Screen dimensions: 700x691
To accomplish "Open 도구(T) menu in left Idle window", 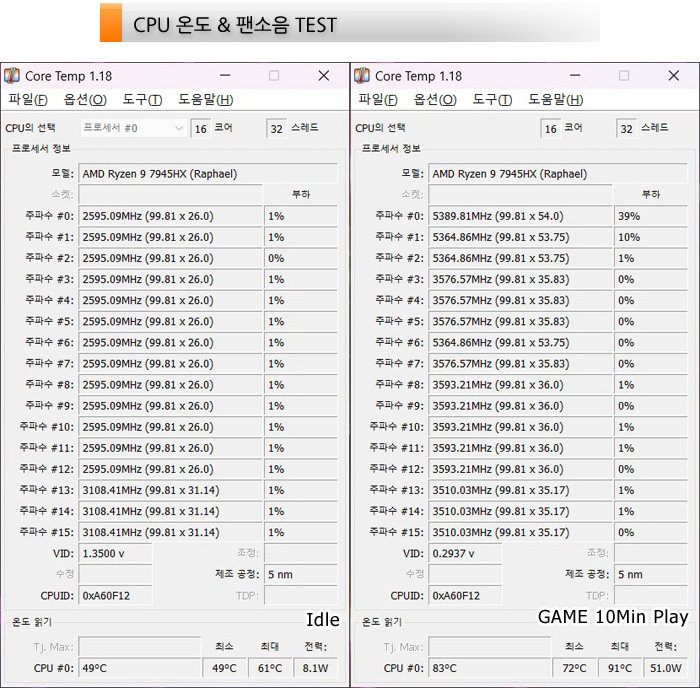I will (x=142, y=99).
